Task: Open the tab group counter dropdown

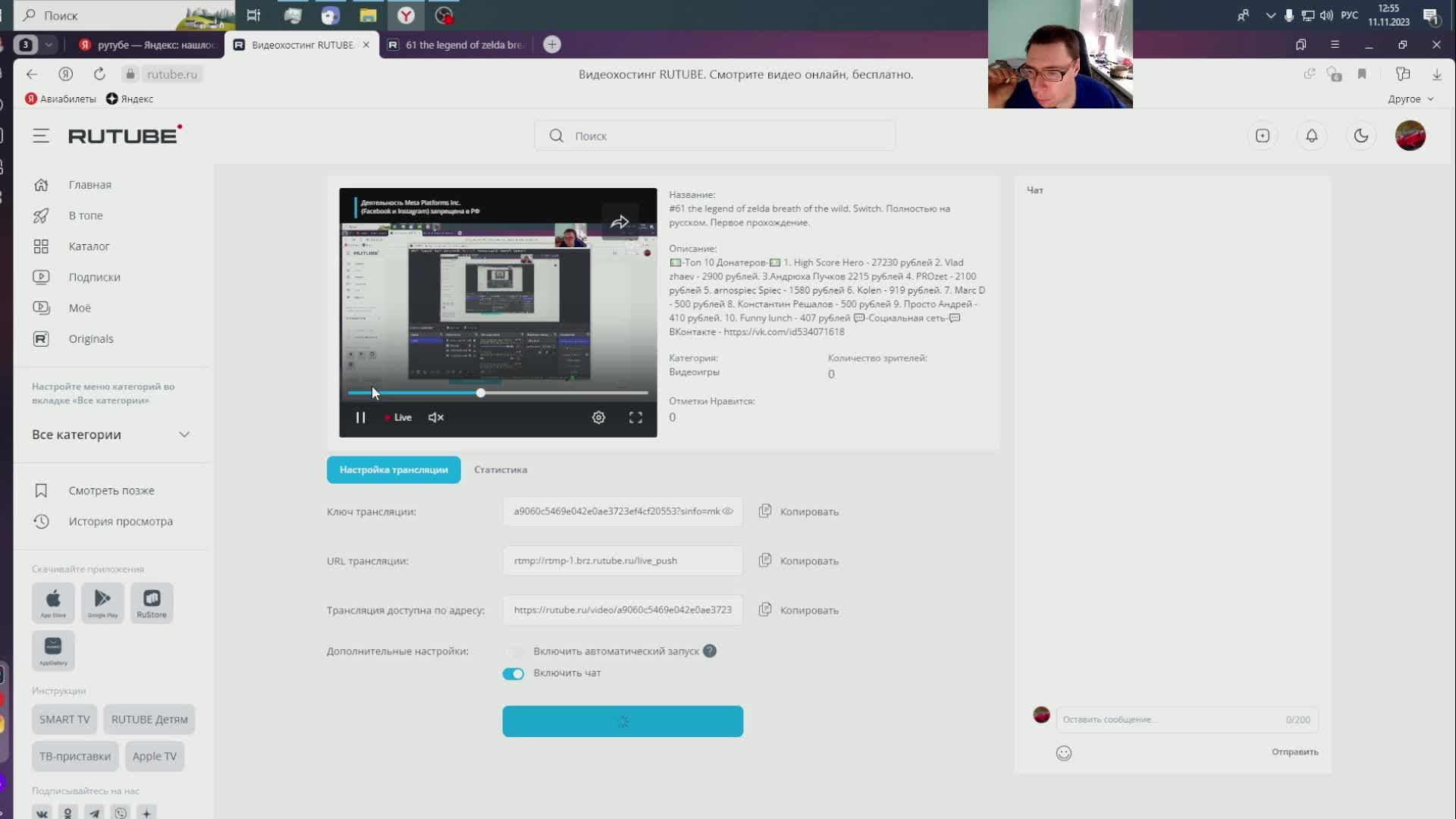Action: pyautogui.click(x=49, y=45)
